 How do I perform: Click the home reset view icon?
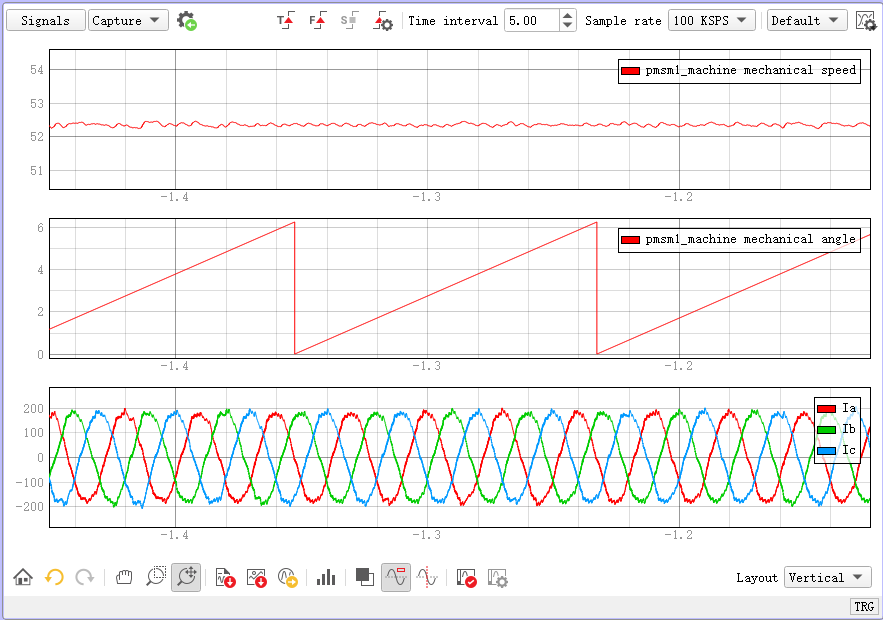coord(22,577)
